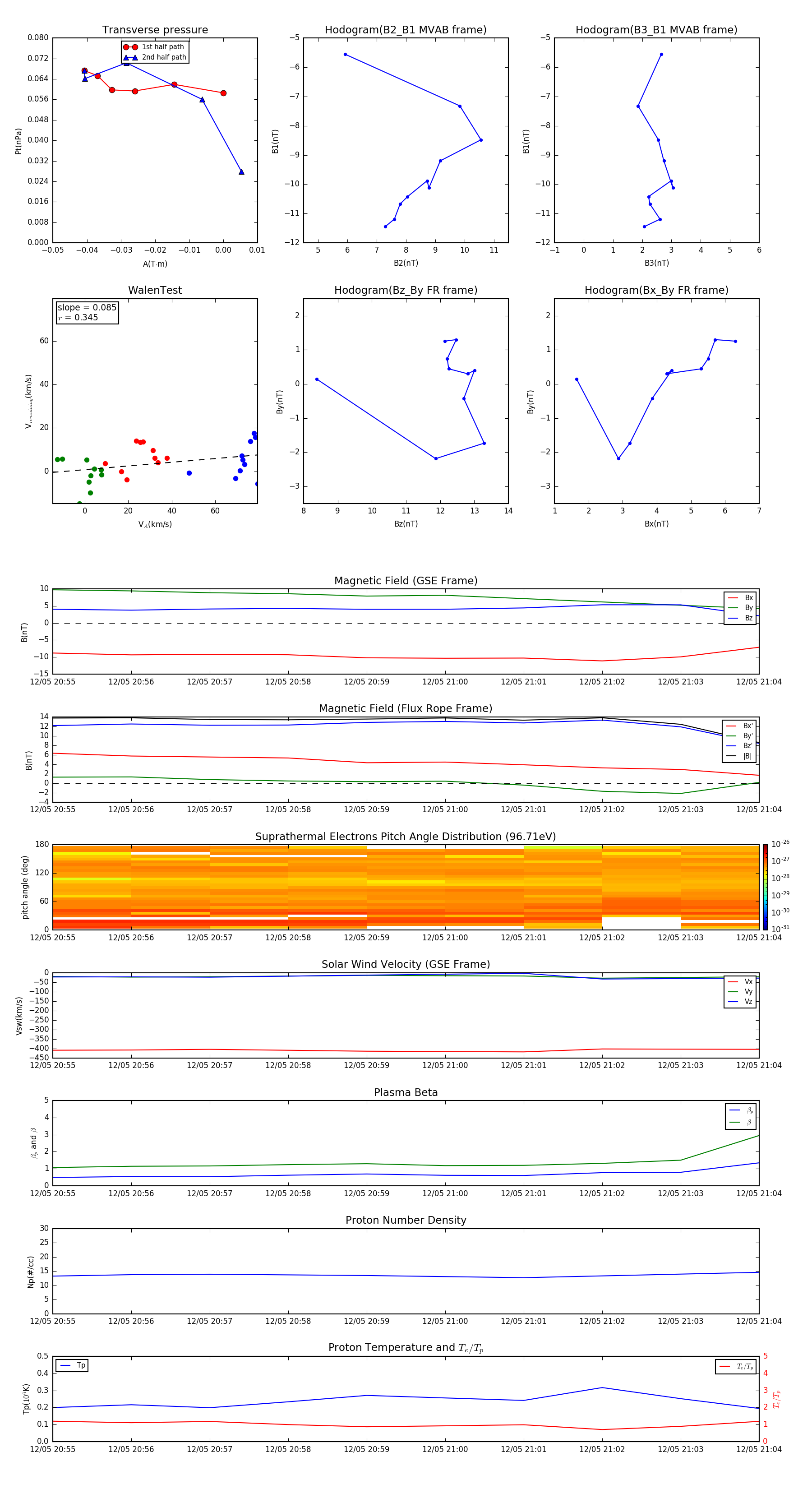
Task: Click the "Hodogram(B2_B1 MVAB frame)" title
Action: click(406, 30)
